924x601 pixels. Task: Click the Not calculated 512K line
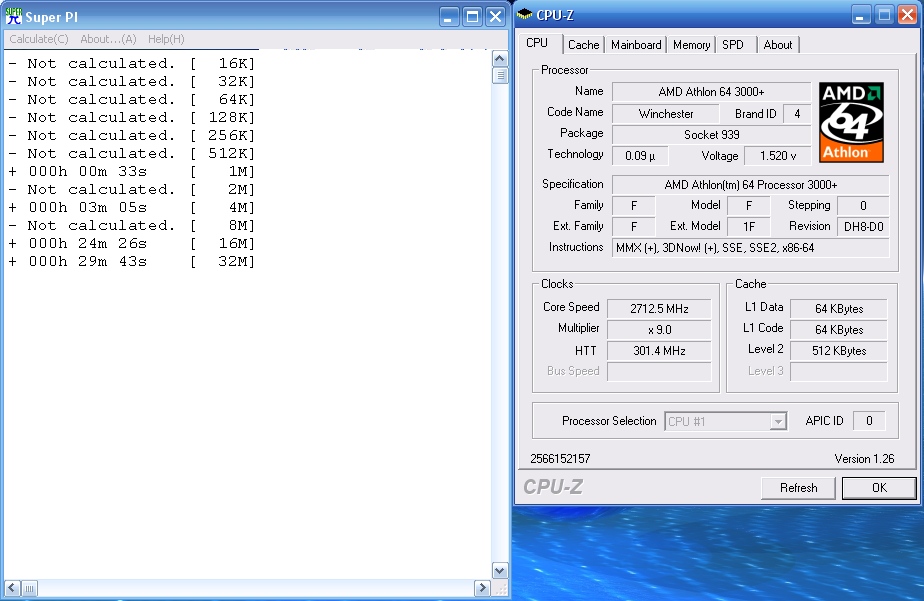(131, 153)
